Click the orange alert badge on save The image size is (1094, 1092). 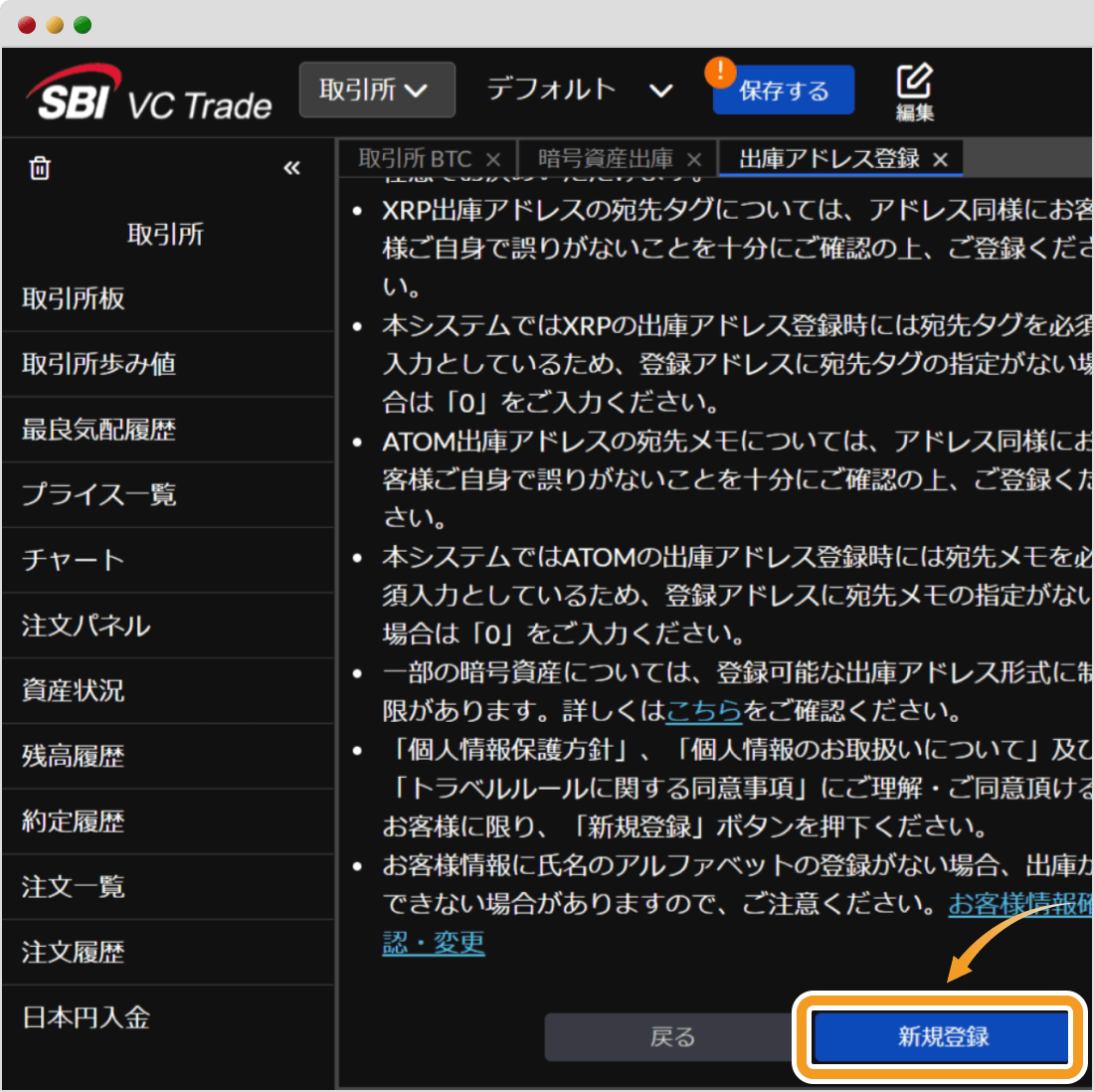click(x=721, y=72)
